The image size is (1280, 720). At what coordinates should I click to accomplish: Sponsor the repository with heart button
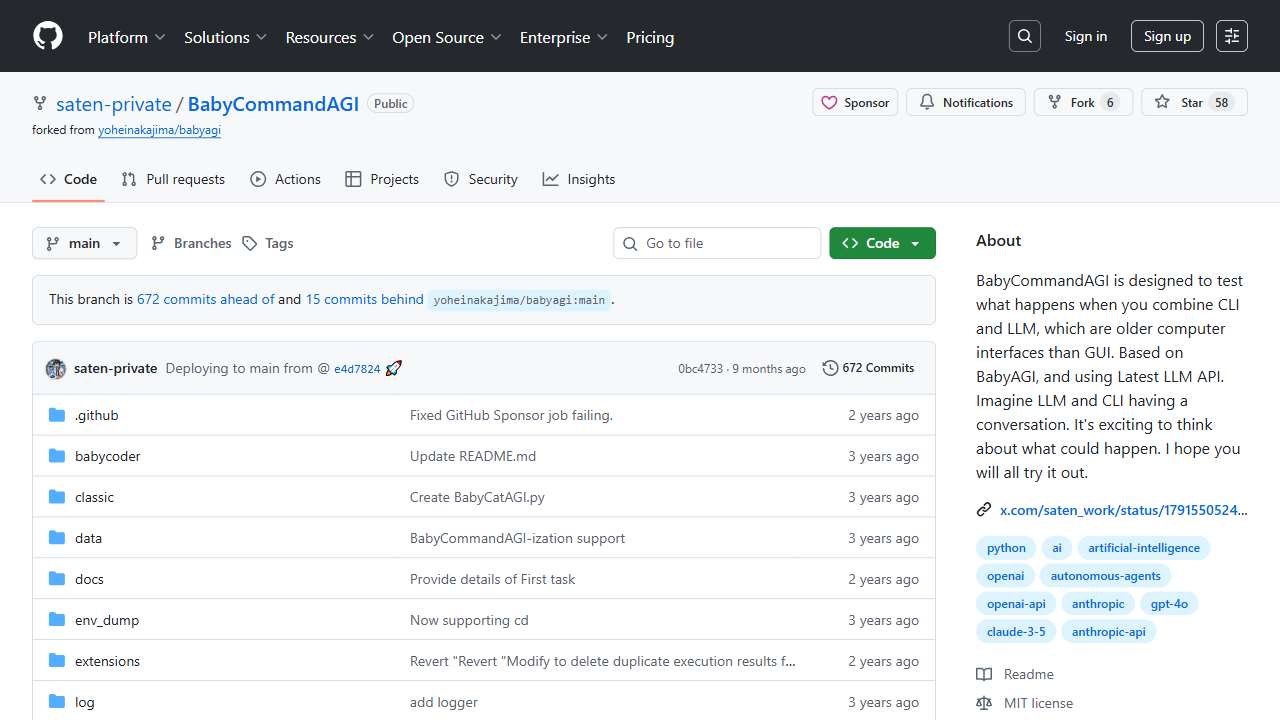855,103
